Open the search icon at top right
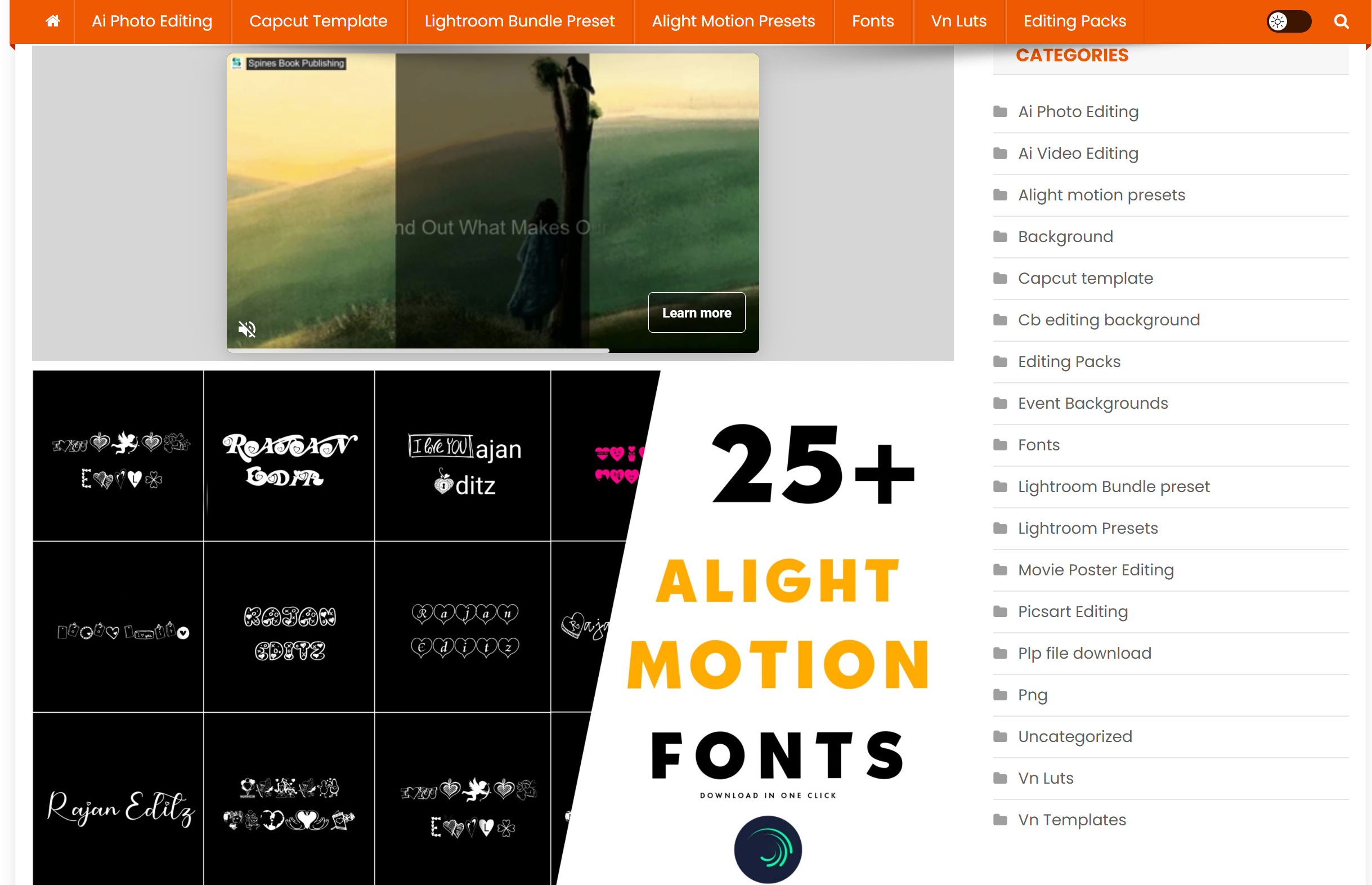This screenshot has width=1372, height=885. tap(1340, 21)
